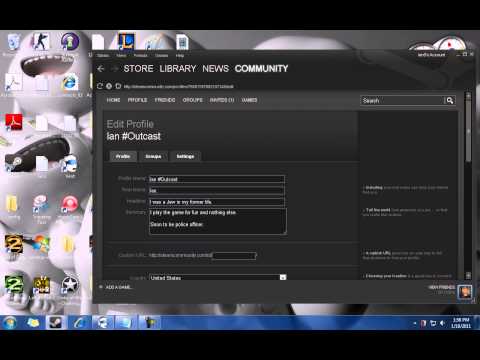Click the Real name field
This screenshot has width=480, height=360.
217,191
